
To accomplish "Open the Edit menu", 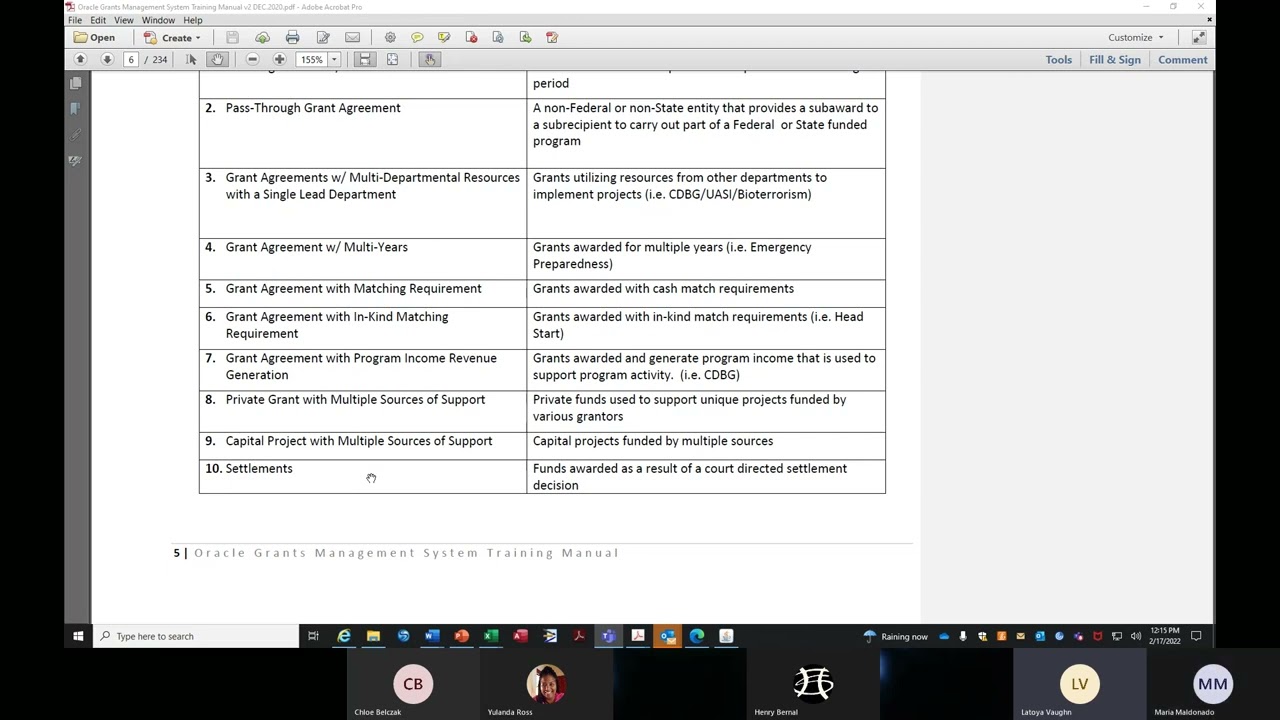I will pyautogui.click(x=98, y=20).
